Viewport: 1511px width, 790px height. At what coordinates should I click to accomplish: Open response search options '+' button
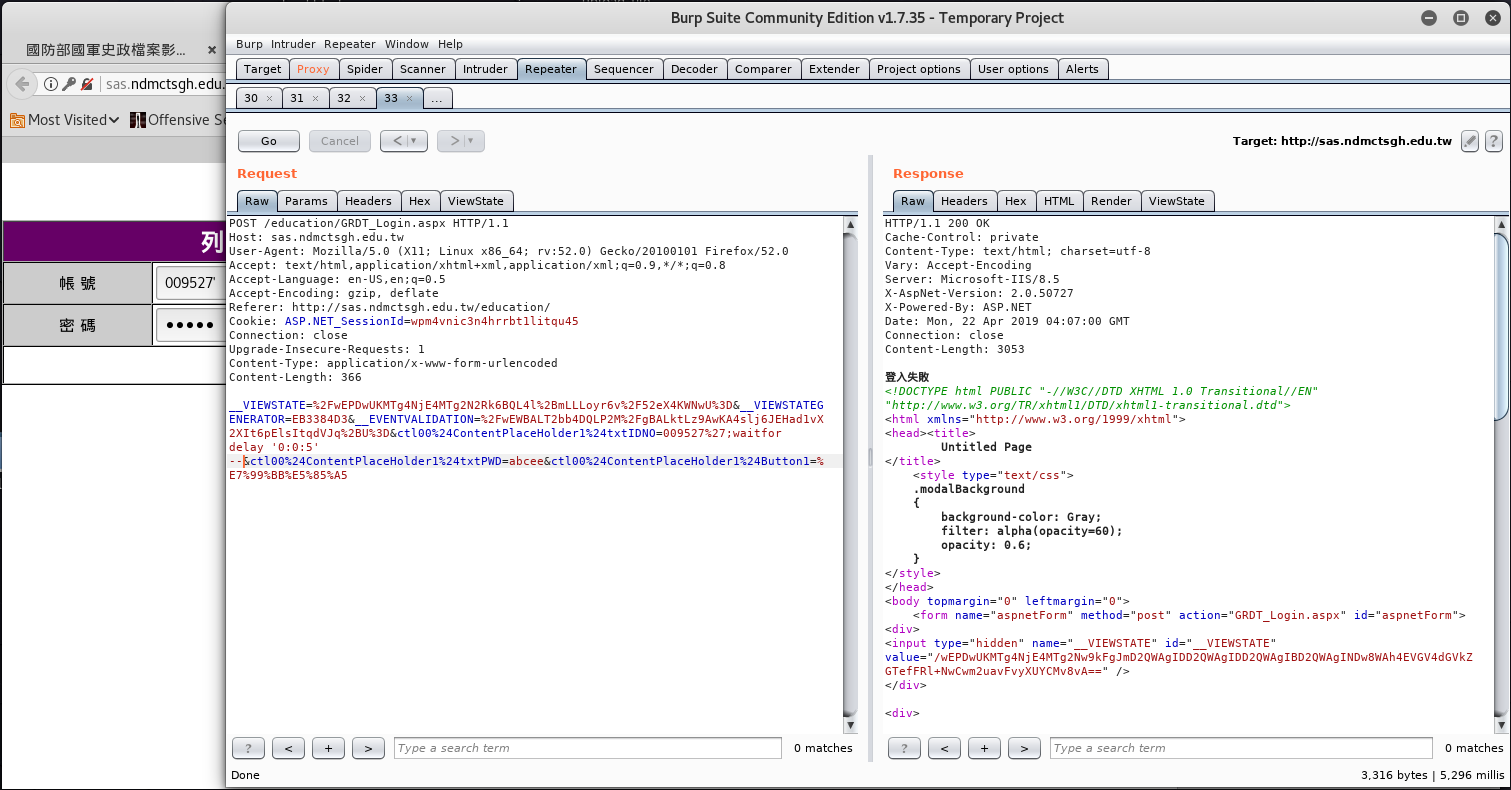[x=984, y=748]
